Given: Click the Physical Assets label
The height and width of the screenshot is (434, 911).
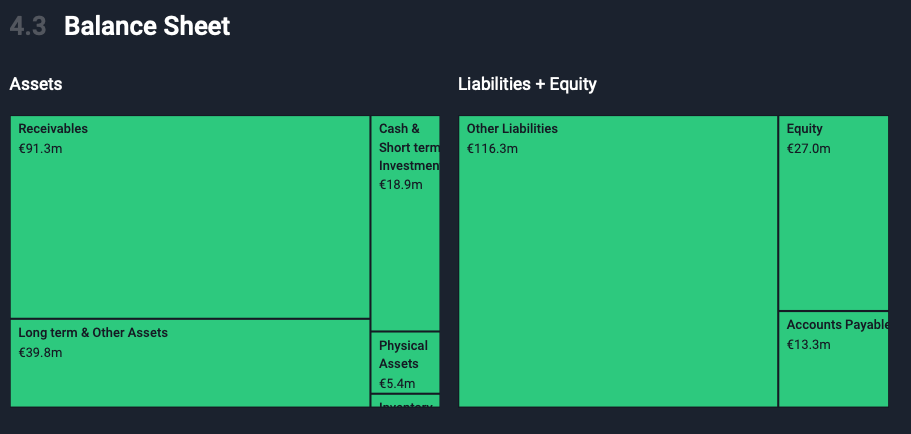Looking at the screenshot, I should 403,355.
